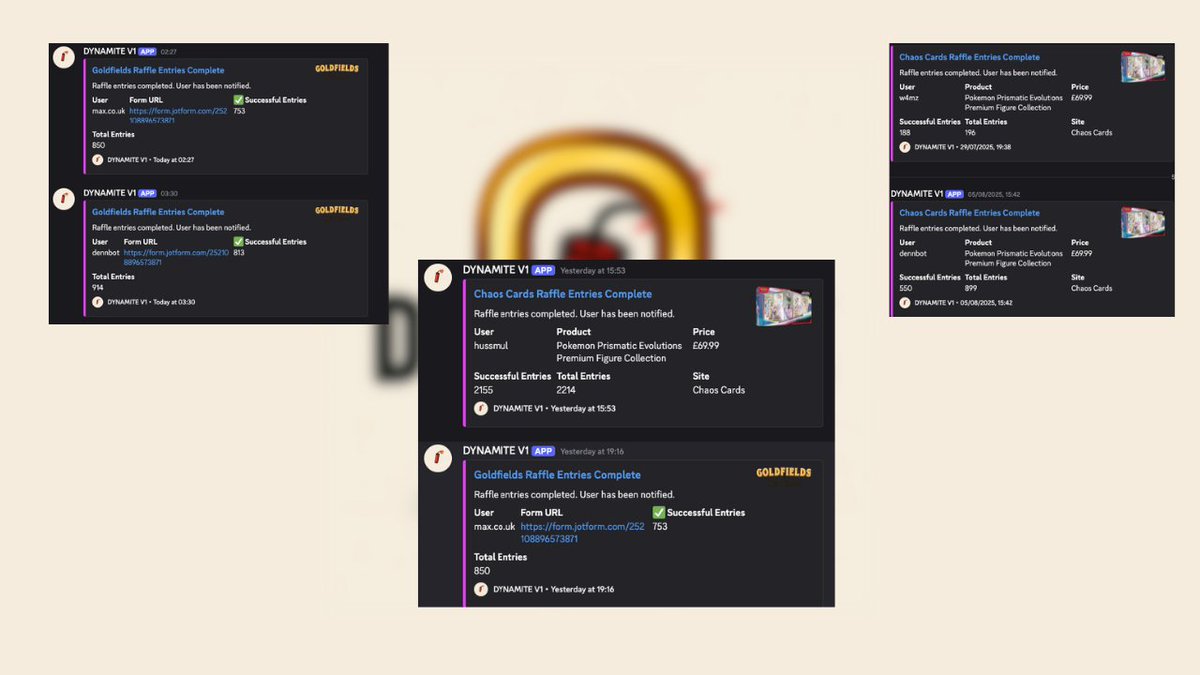Click the footer icon before 'Today at 02:27'

tap(98, 160)
